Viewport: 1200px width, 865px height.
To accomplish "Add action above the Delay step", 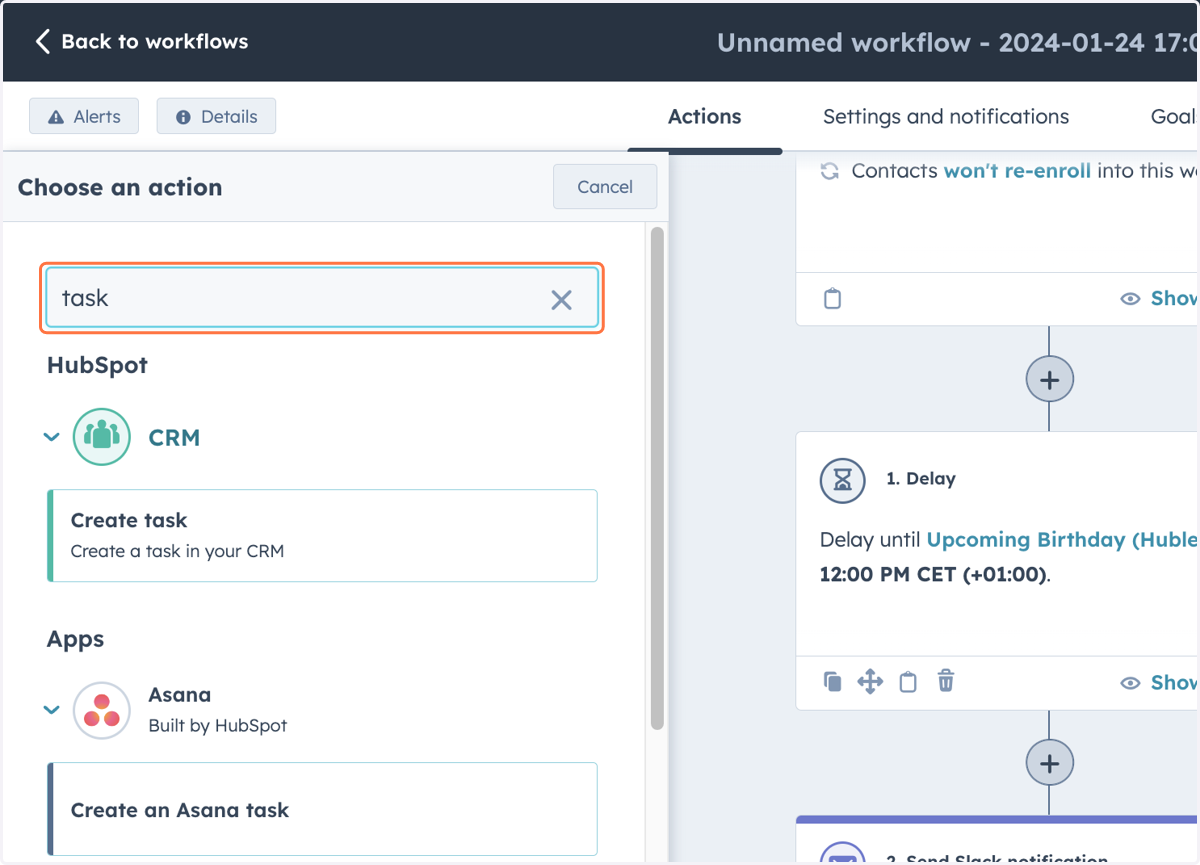I will point(1049,380).
